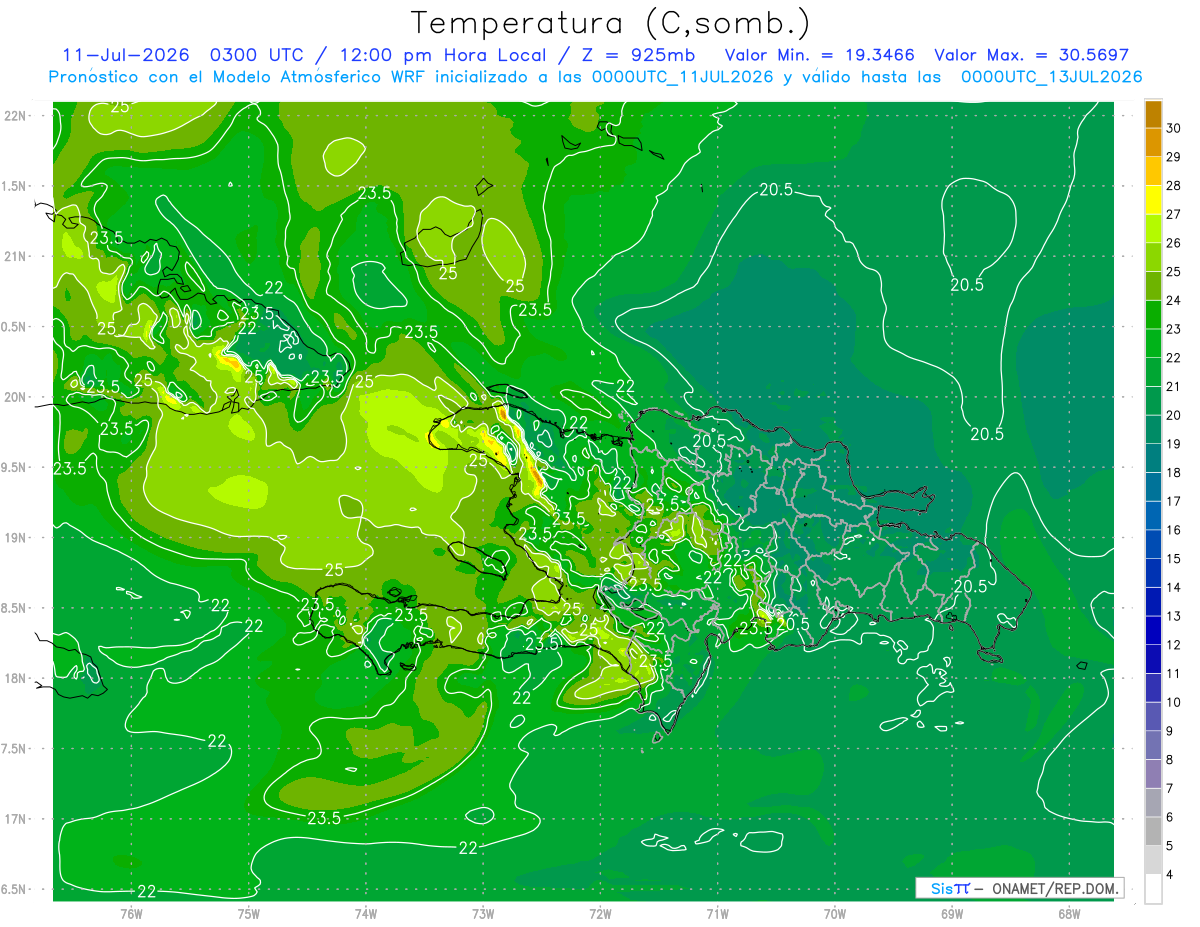Click the '68W' longitude axis label

point(1069,914)
